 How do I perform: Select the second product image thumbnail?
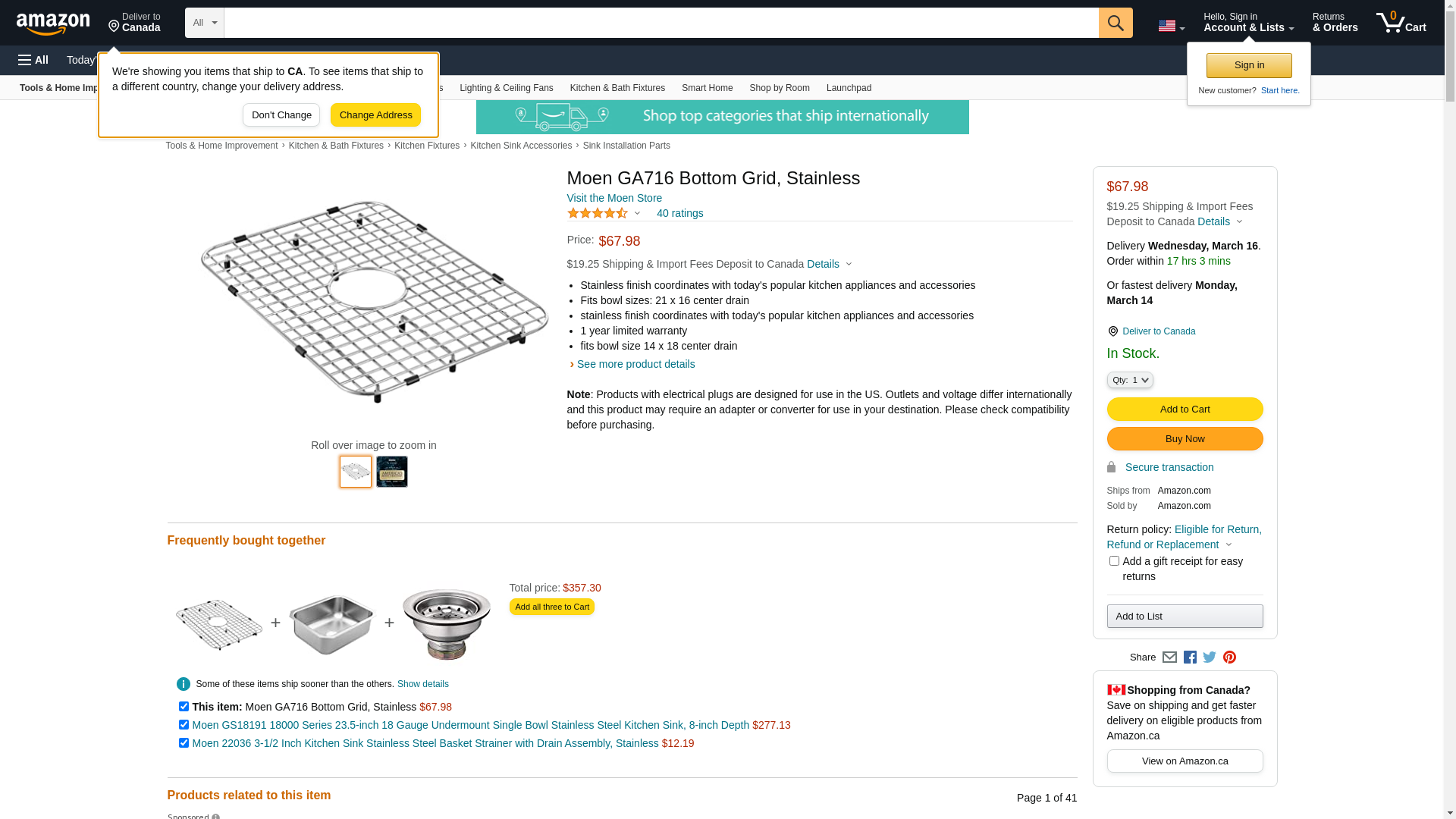[x=392, y=472]
